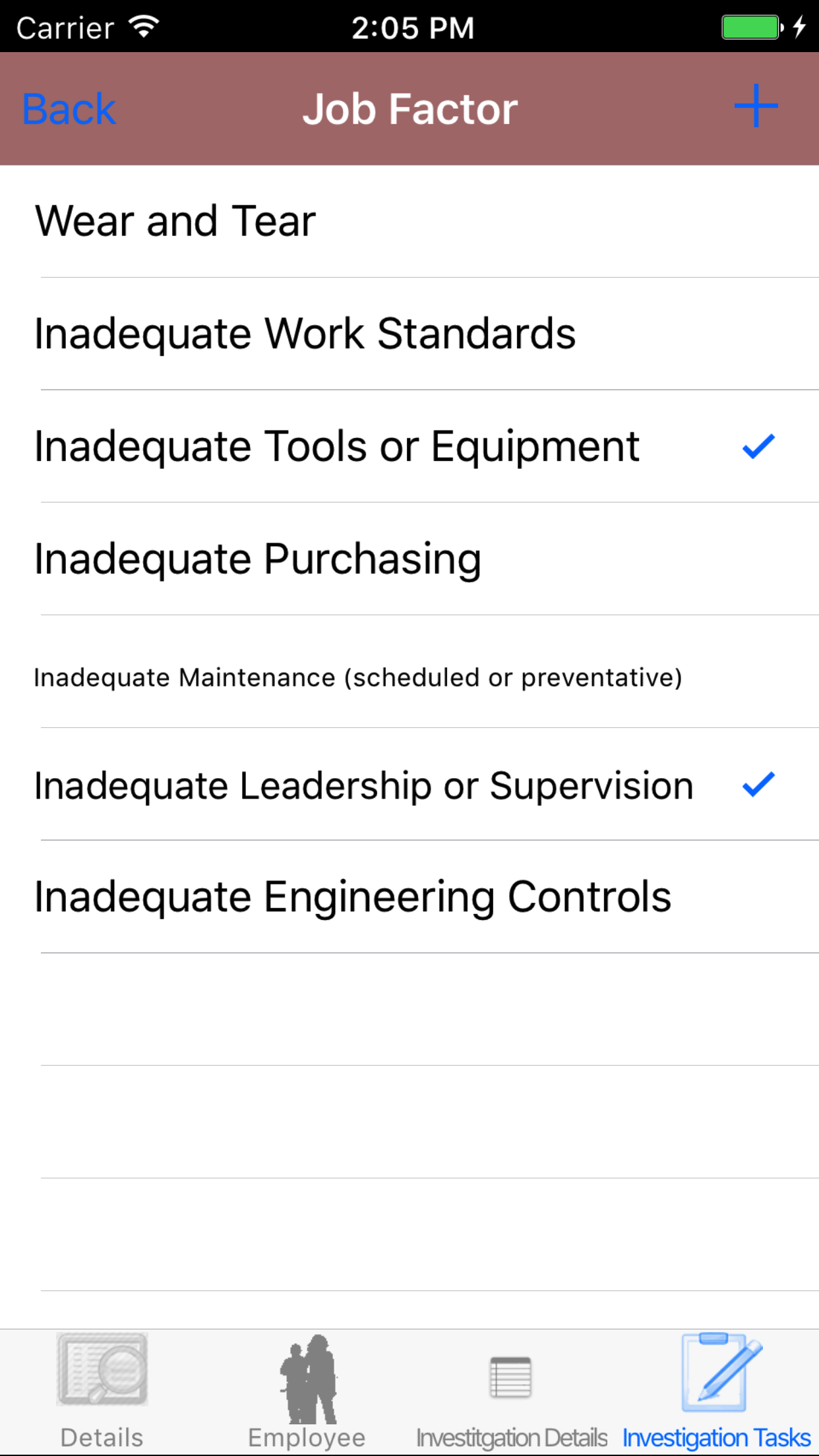Tap the battery indicator icon
This screenshot has height=1456, width=819.
pos(752,28)
